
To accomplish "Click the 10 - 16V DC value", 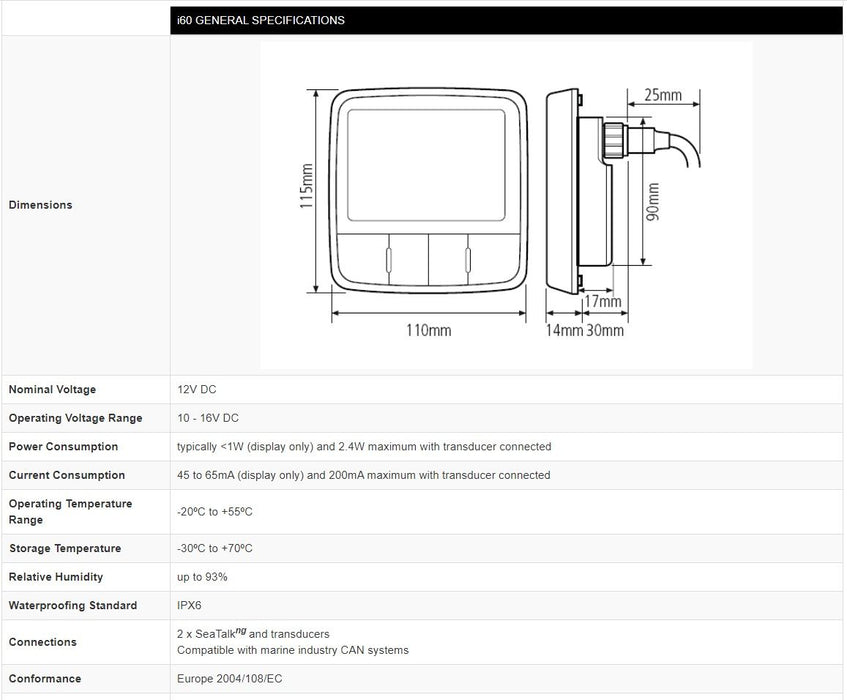I will (208, 418).
